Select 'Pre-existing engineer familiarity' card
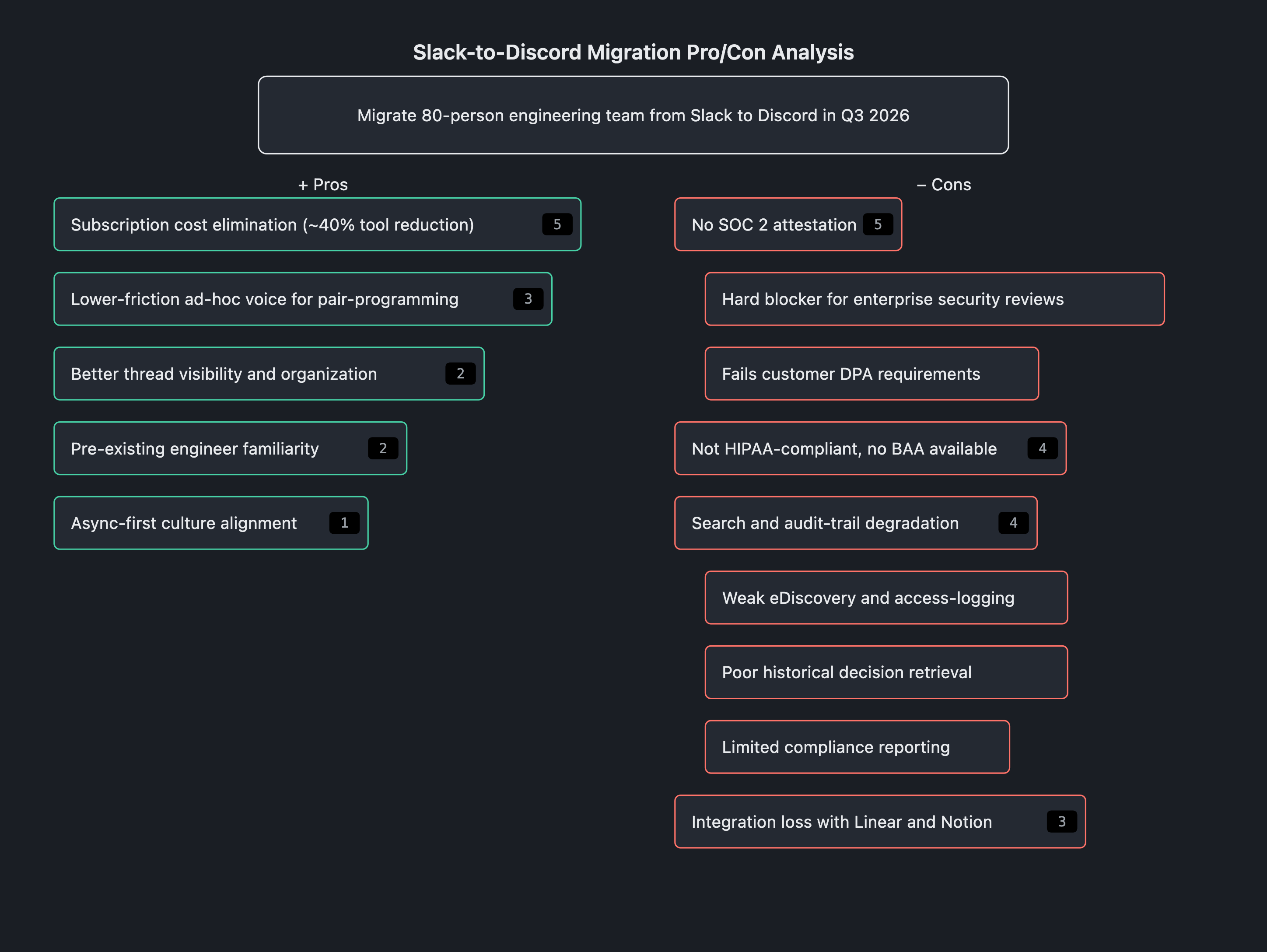This screenshot has width=1267, height=952. [x=230, y=448]
